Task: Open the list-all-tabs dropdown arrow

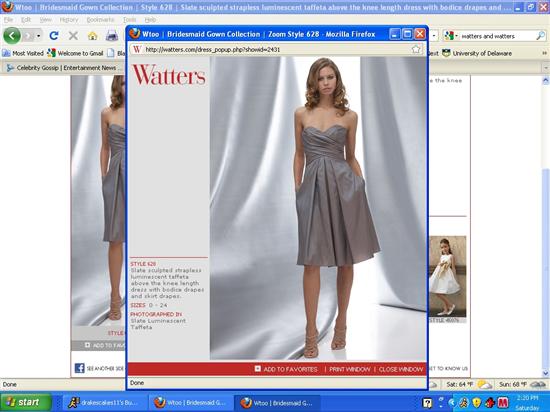Action: tap(546, 68)
